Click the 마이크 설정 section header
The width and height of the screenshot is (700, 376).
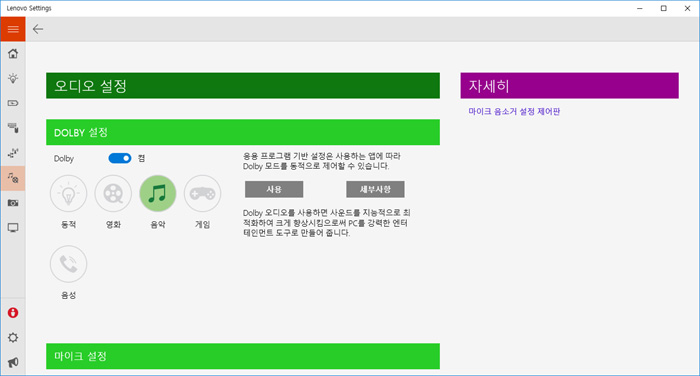pyautogui.click(x=243, y=356)
